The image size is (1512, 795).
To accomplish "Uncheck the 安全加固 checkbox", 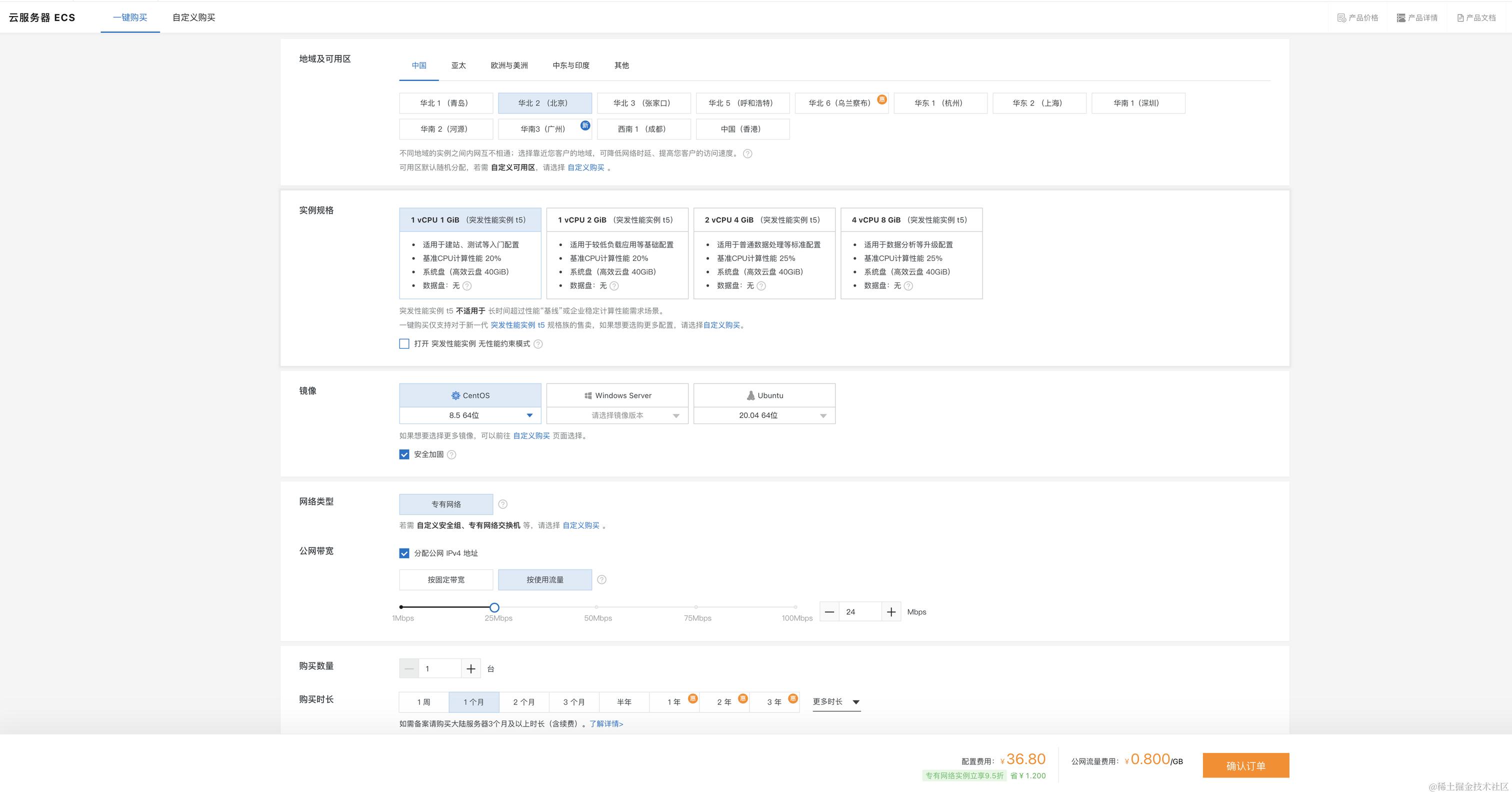I will (404, 454).
